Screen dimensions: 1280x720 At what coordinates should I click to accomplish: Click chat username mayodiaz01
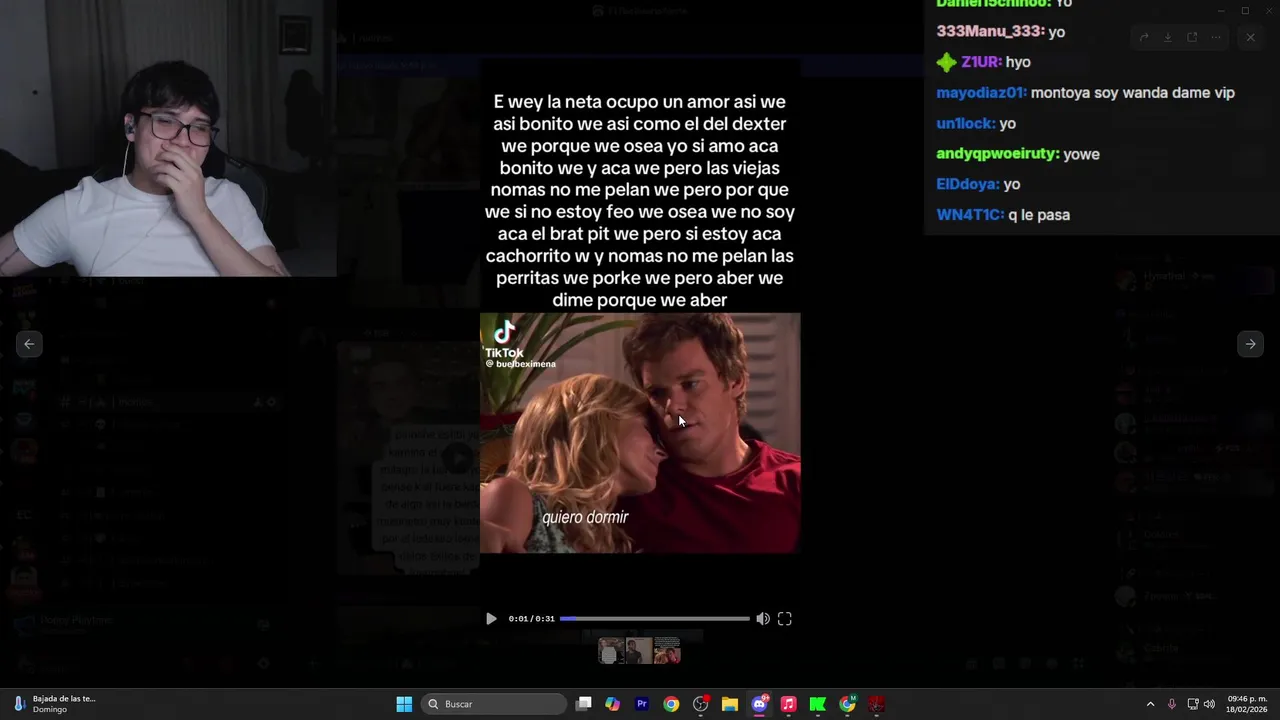coord(981,93)
